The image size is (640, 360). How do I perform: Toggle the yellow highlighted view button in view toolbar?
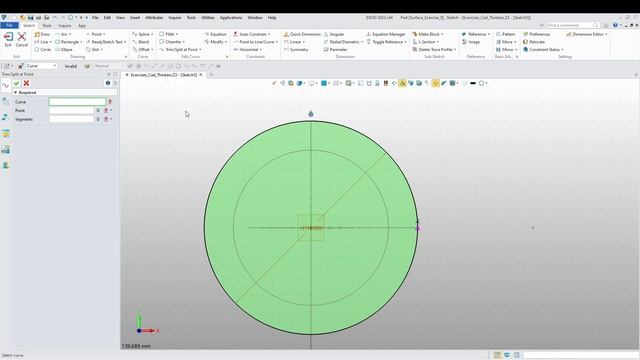402,83
